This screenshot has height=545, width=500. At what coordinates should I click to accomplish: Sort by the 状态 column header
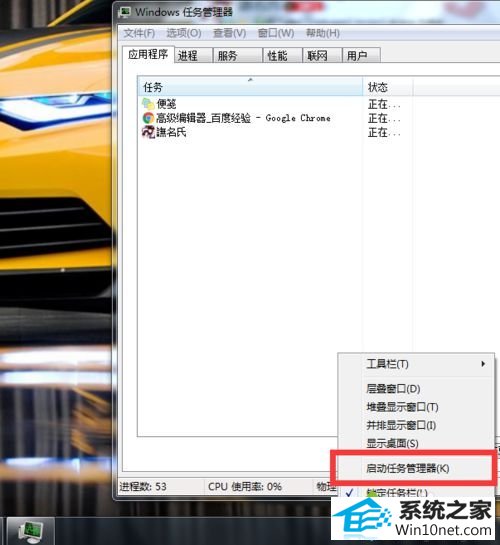(x=388, y=87)
